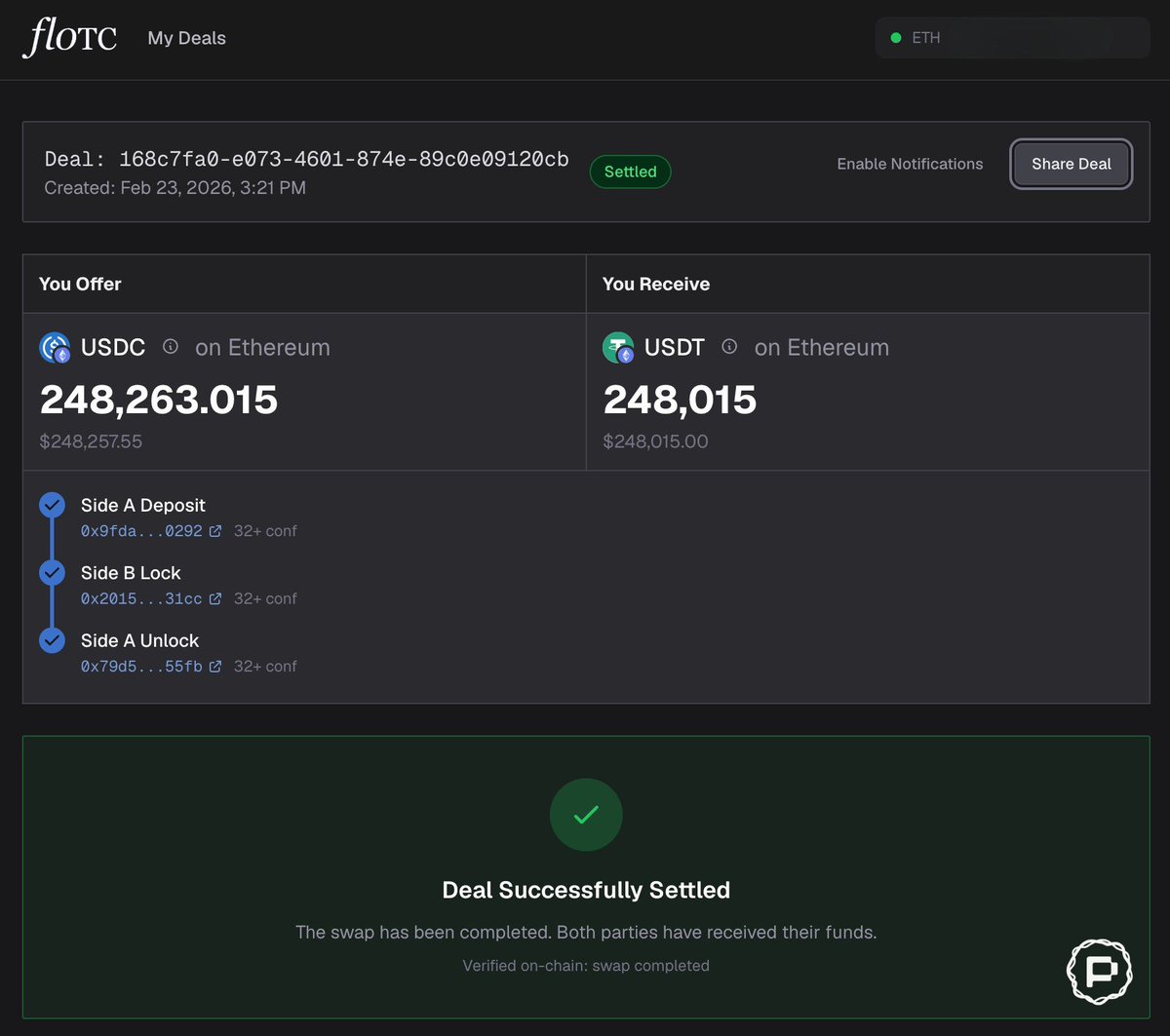Click external link icon beside 0x9fda...0292
The image size is (1170, 1036).
tap(215, 531)
